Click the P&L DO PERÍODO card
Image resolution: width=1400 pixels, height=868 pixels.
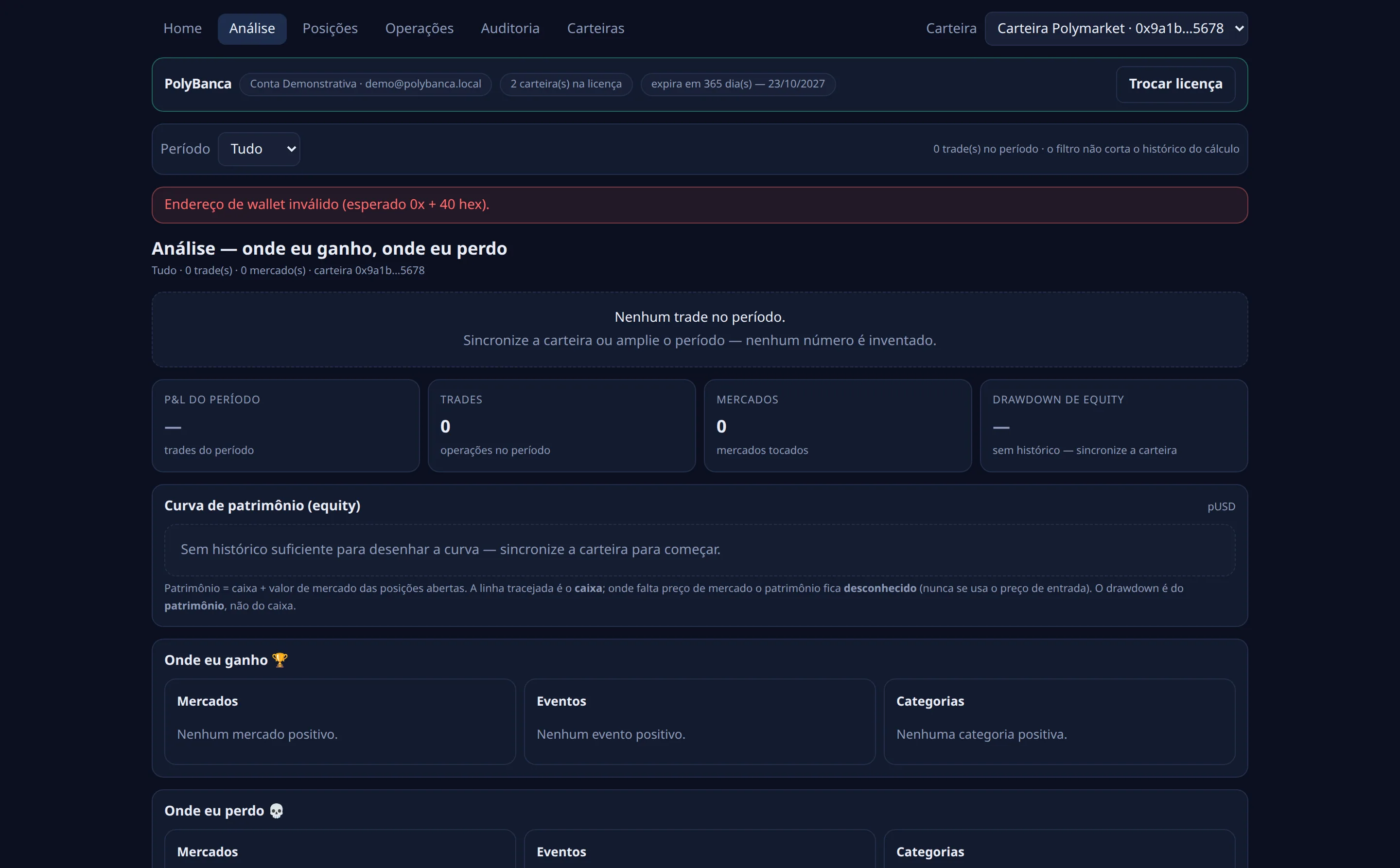click(285, 425)
